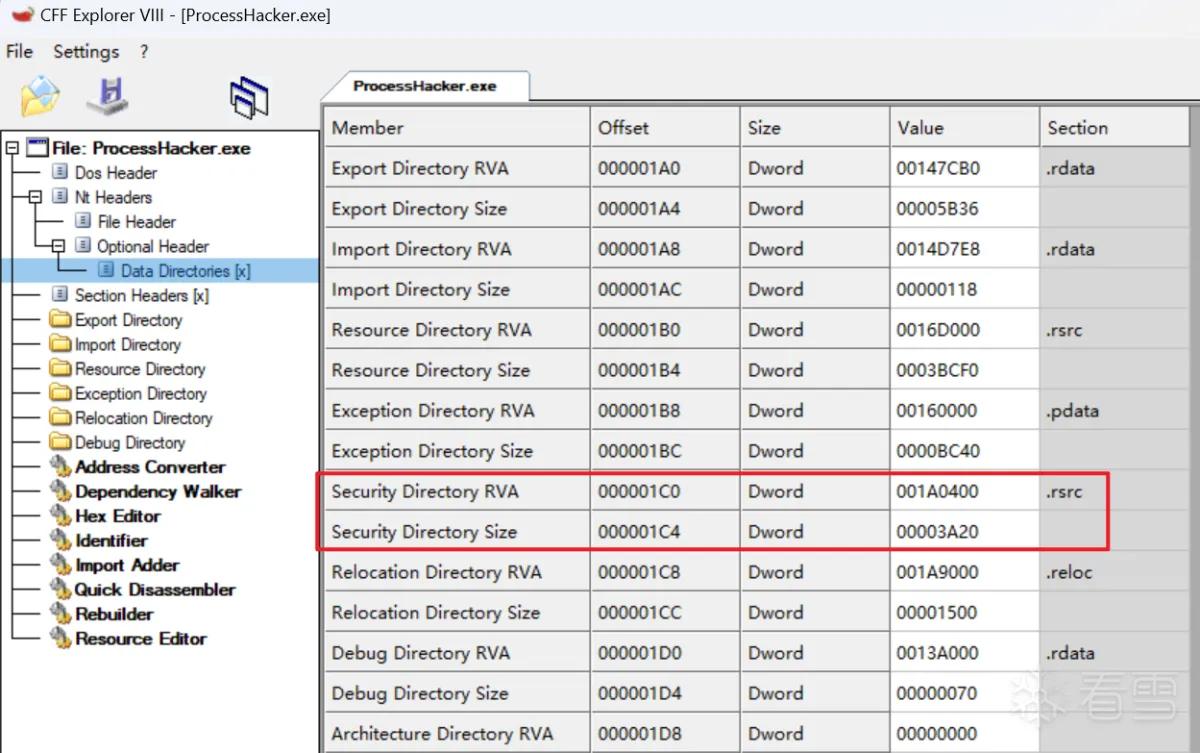Screen dimensions: 1200x753
Task: Edit Import Directory RVA value 0014D7E8
Action: (x=965, y=249)
